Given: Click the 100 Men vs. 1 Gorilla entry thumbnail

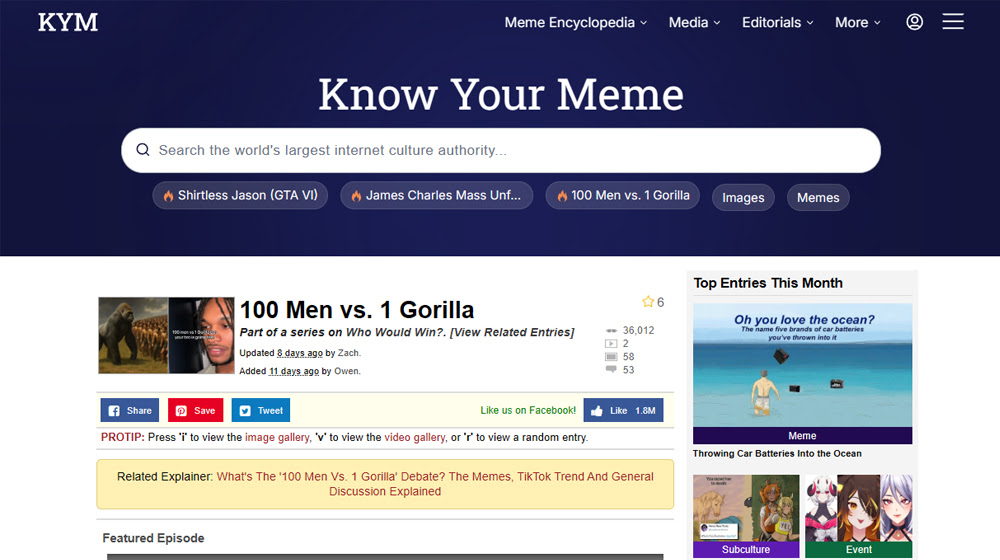Looking at the screenshot, I should 166,335.
